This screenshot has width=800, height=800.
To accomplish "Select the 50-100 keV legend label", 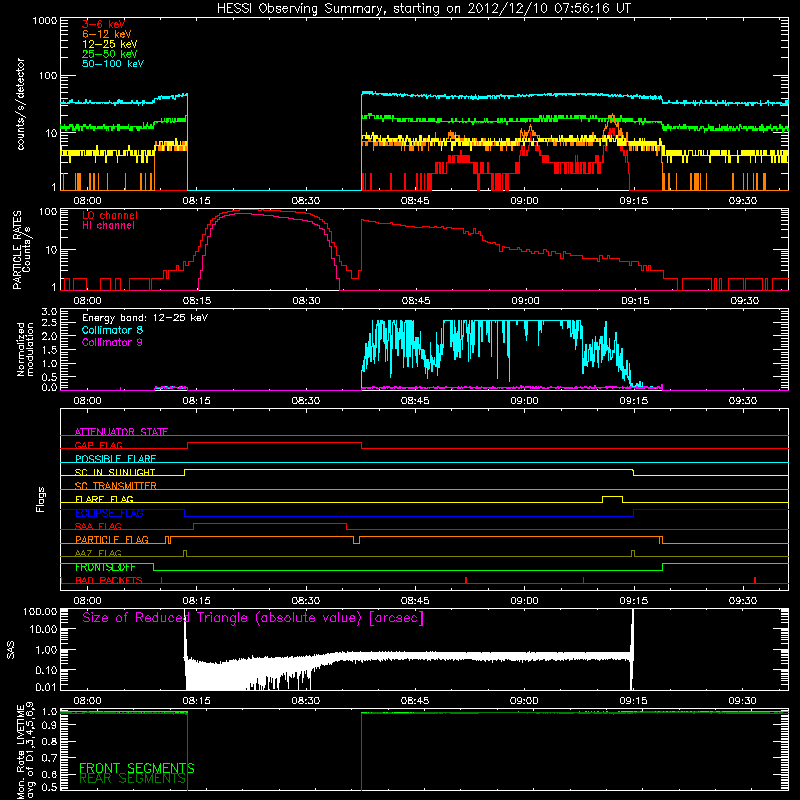I will click(x=113, y=64).
